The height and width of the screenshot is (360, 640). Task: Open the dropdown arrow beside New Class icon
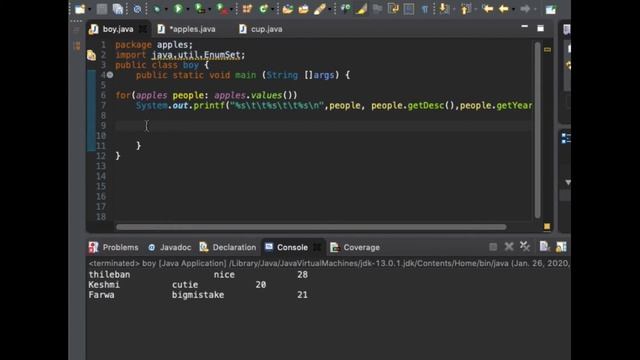(272, 9)
